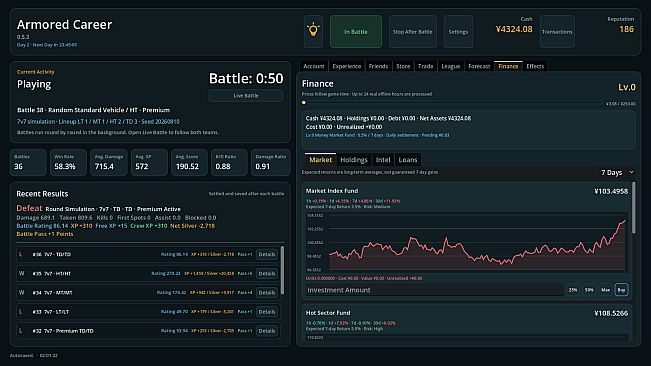Click the Armored Career title

pos(64,24)
